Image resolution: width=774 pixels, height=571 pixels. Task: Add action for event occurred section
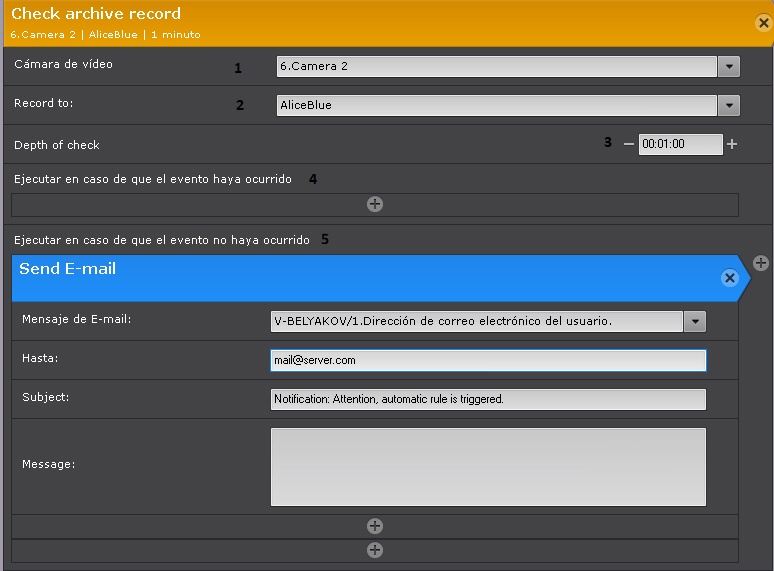pyautogui.click(x=375, y=204)
